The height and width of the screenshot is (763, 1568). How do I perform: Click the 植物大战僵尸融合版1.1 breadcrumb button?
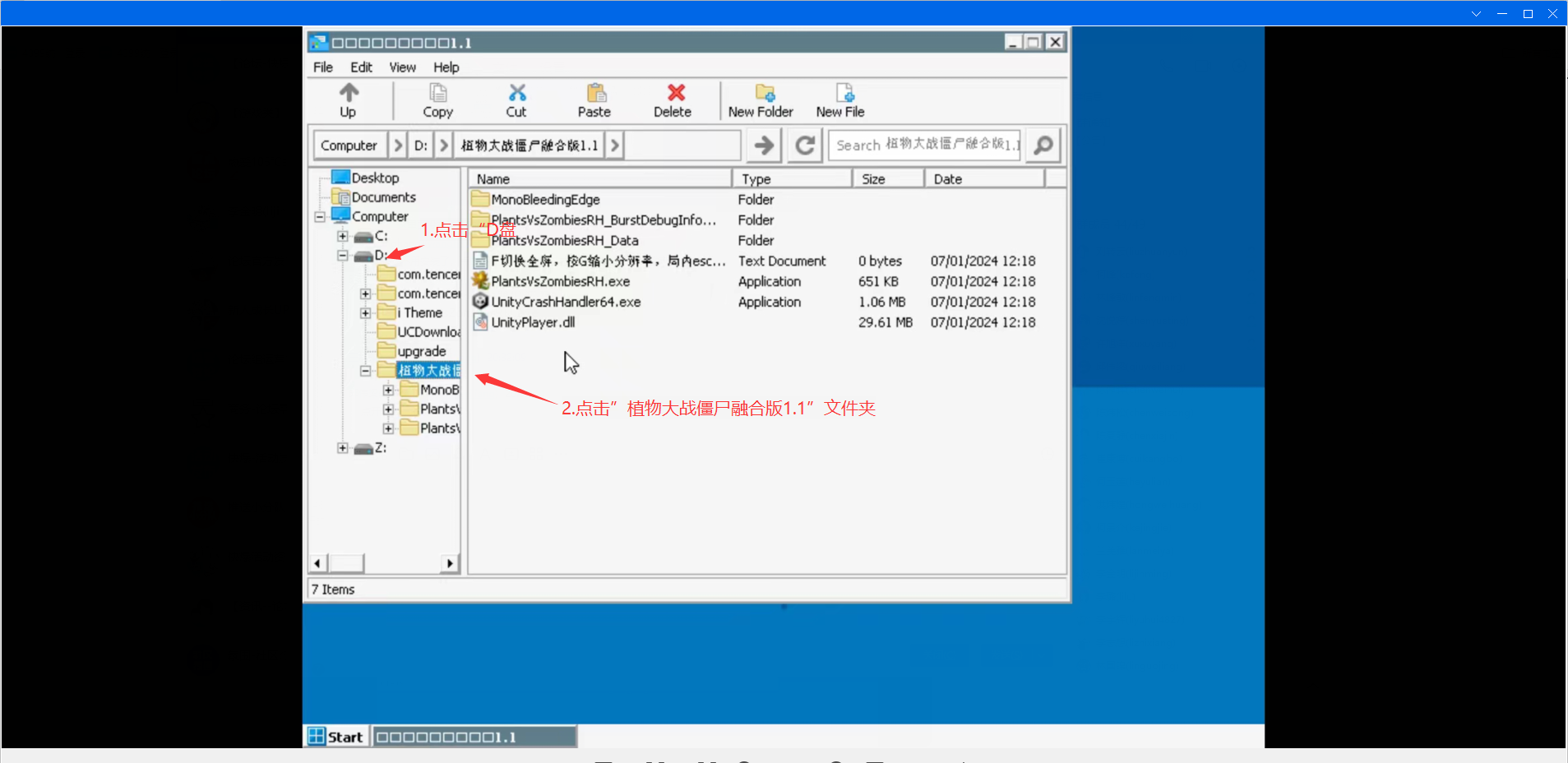[x=530, y=146]
